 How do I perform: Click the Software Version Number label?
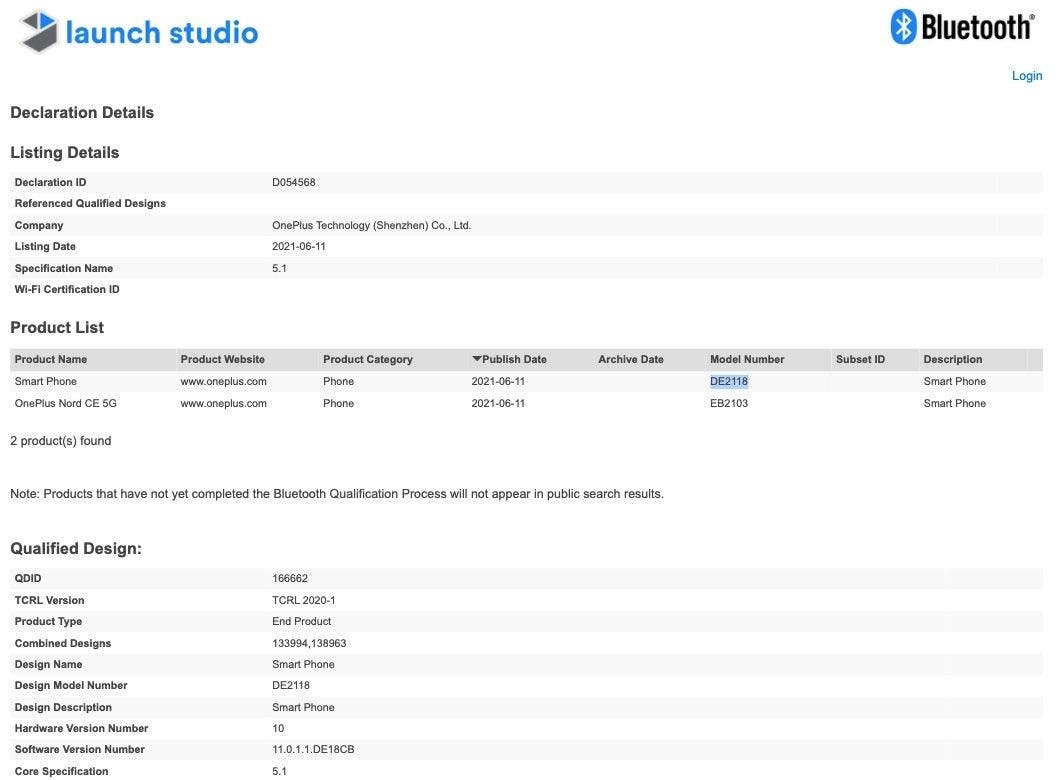pyautogui.click(x=79, y=749)
